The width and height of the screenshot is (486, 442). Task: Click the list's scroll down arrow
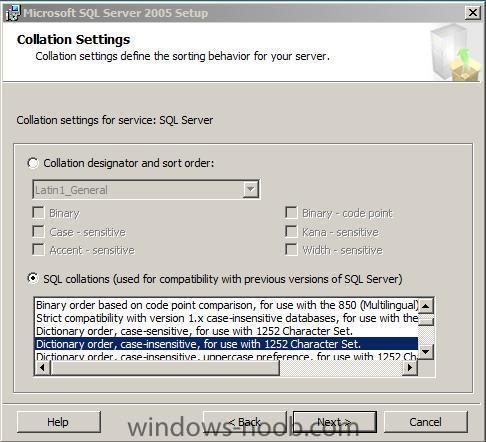click(426, 352)
